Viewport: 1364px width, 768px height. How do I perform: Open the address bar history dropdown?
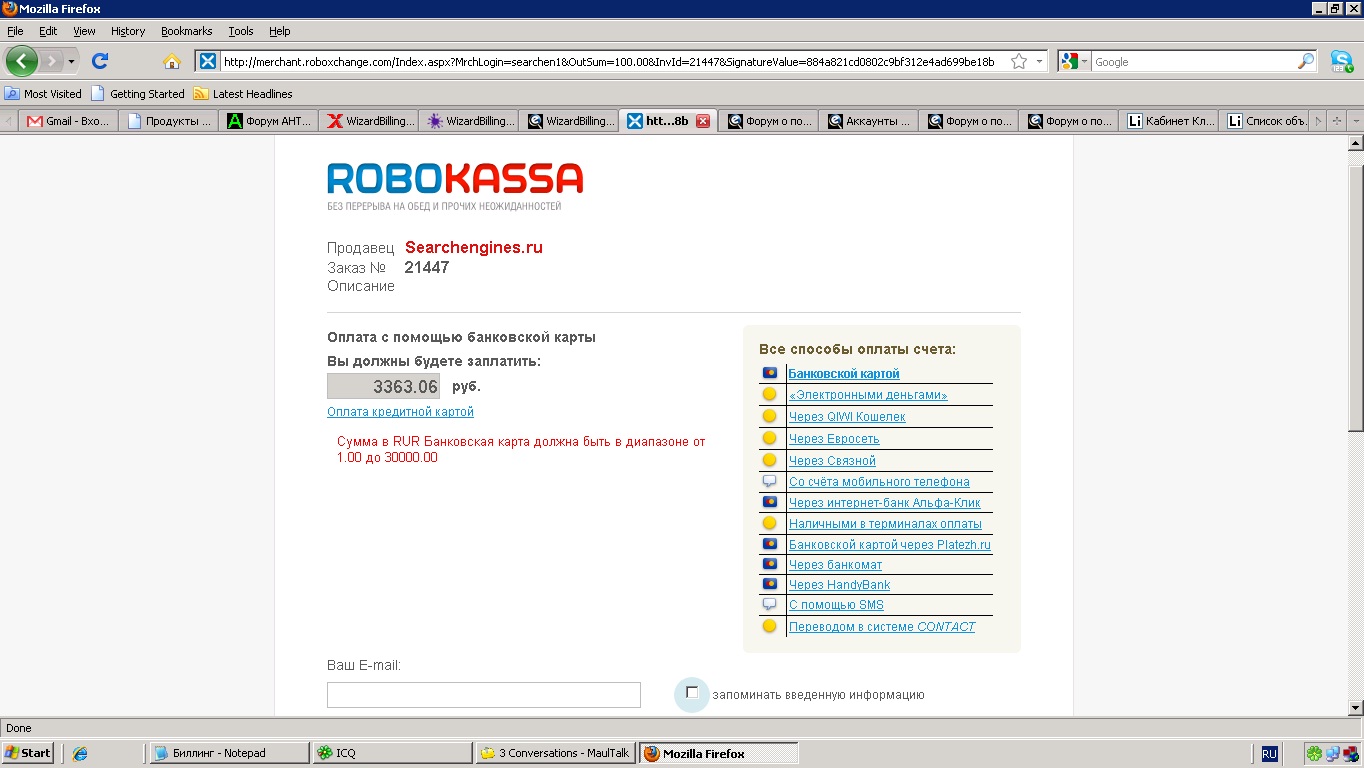tap(1039, 62)
